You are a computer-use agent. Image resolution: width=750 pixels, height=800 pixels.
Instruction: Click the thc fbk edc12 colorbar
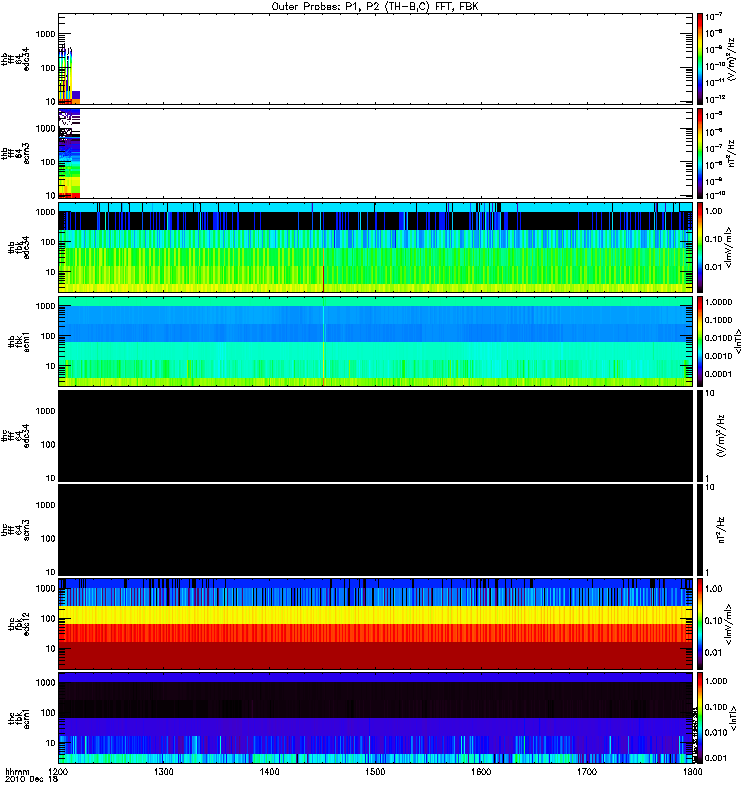[x=699, y=623]
